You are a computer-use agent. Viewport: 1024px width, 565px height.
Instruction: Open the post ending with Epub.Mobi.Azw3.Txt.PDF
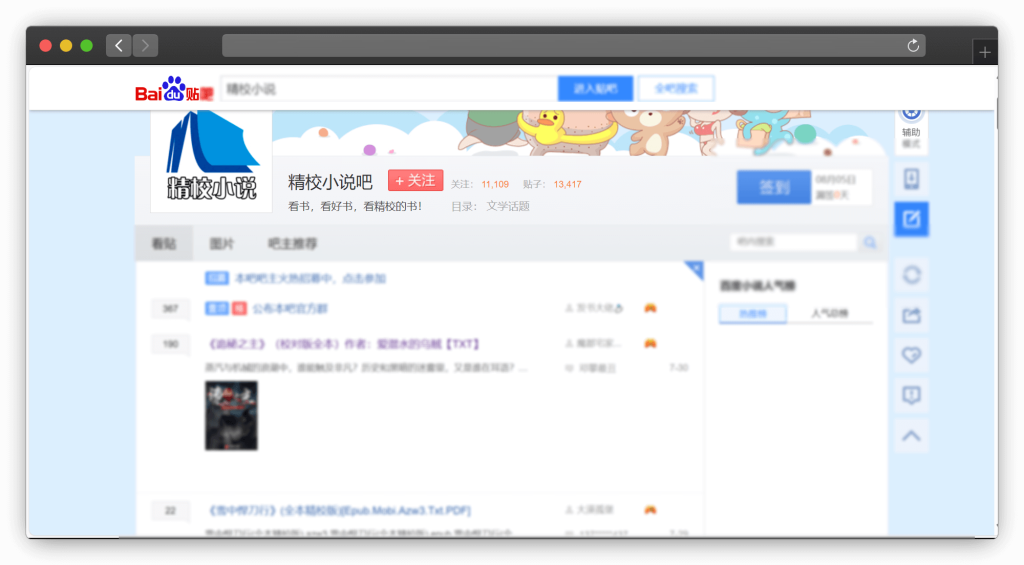pos(340,510)
